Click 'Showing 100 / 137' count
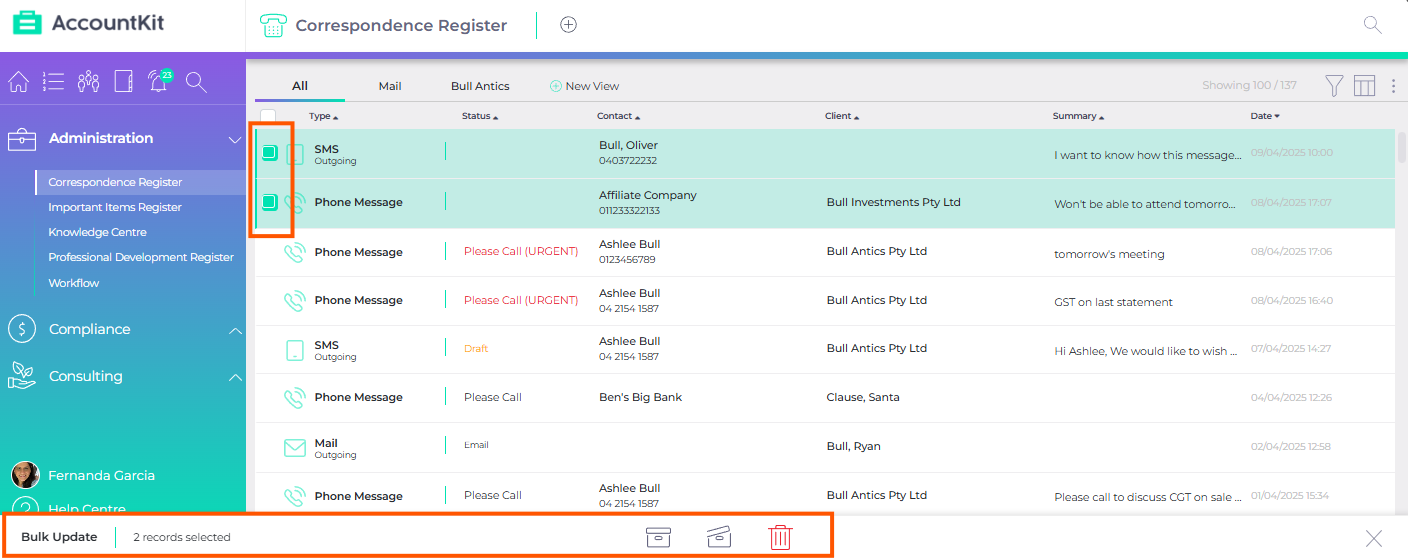This screenshot has width=1408, height=558. (1249, 86)
